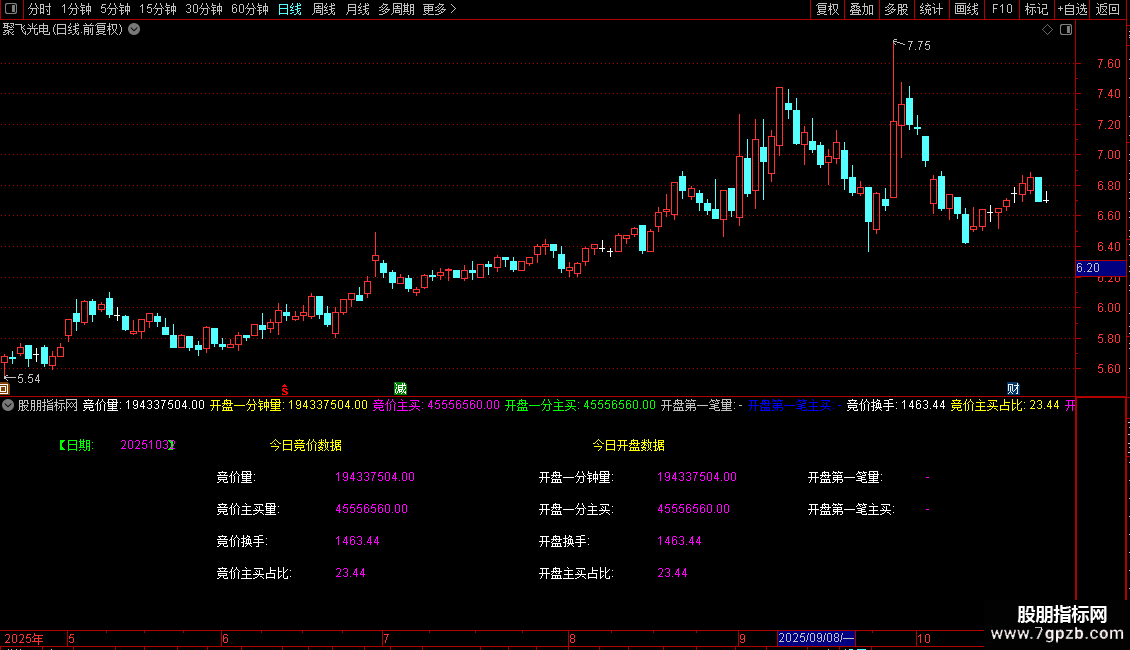Click month 5 on the time axis
This screenshot has width=1130, height=650.
click(x=71, y=638)
